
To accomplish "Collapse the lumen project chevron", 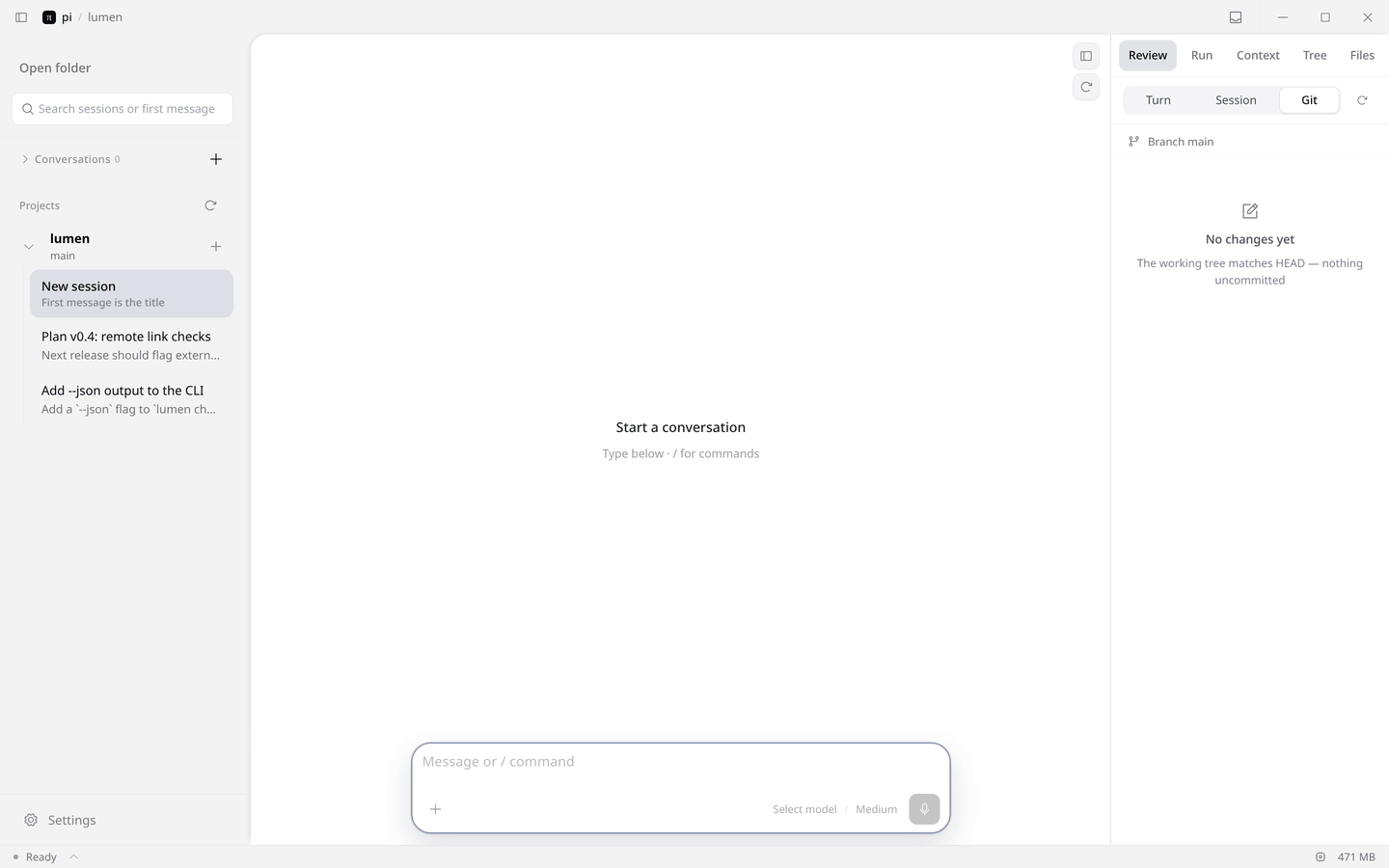I will click(29, 247).
